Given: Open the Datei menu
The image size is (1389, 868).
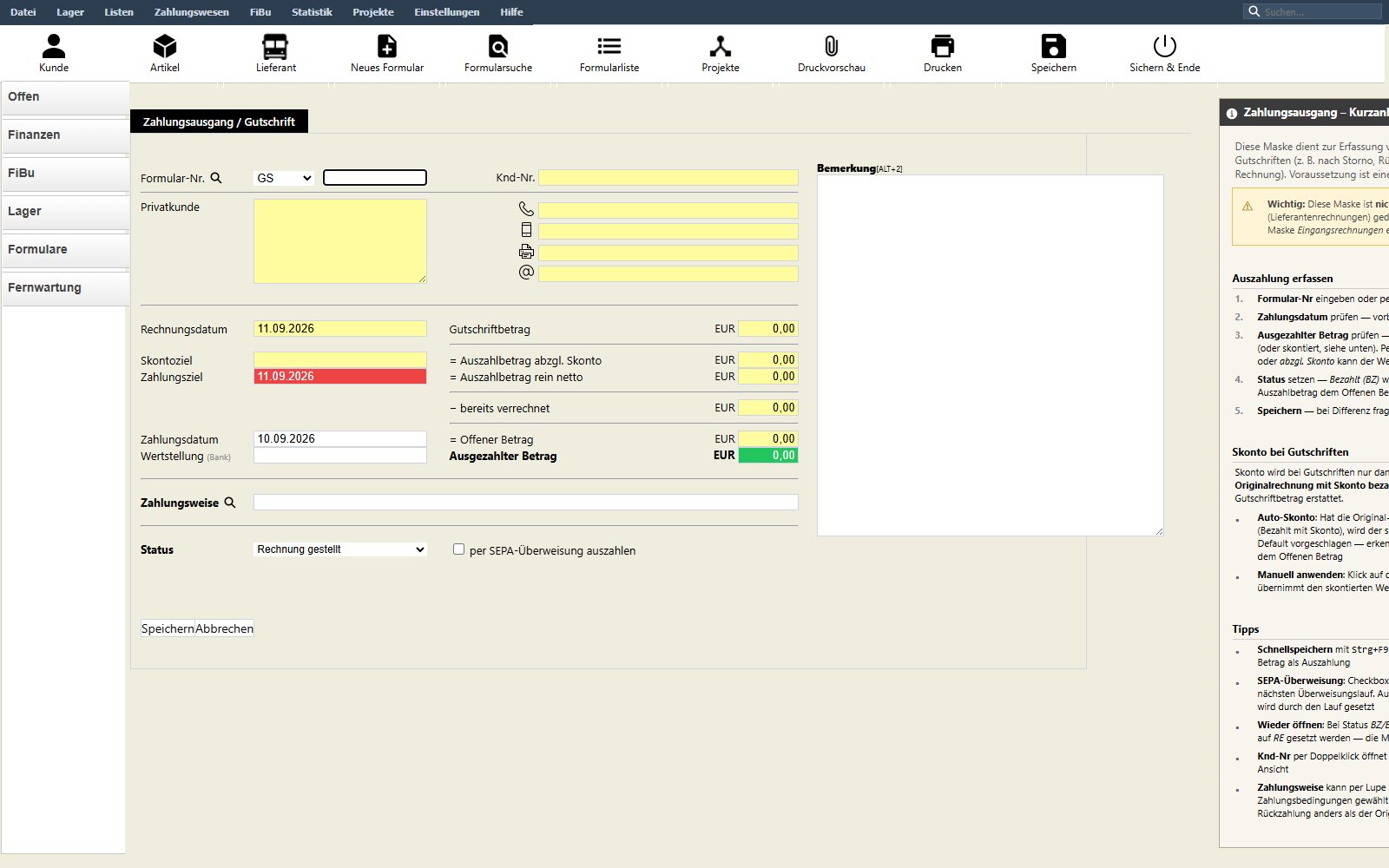Looking at the screenshot, I should point(23,12).
